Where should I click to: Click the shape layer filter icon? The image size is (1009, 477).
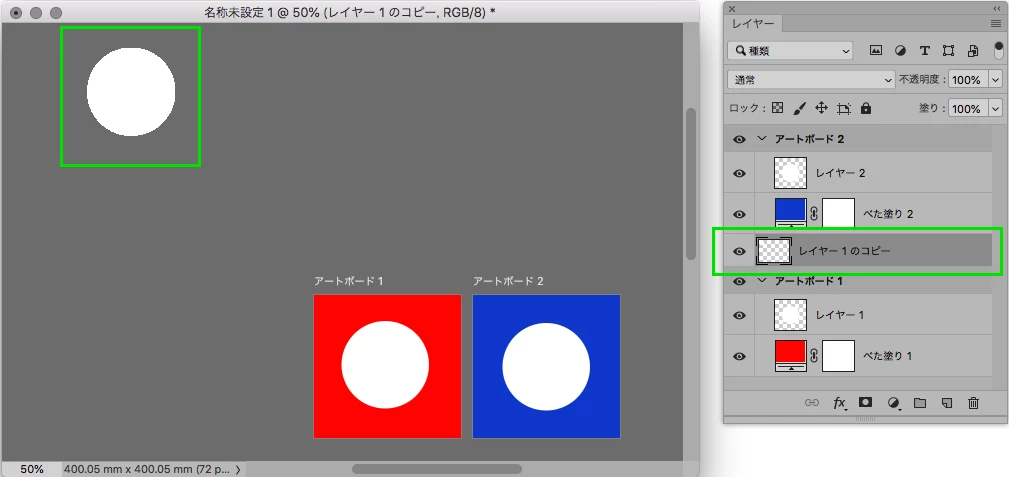[x=949, y=50]
